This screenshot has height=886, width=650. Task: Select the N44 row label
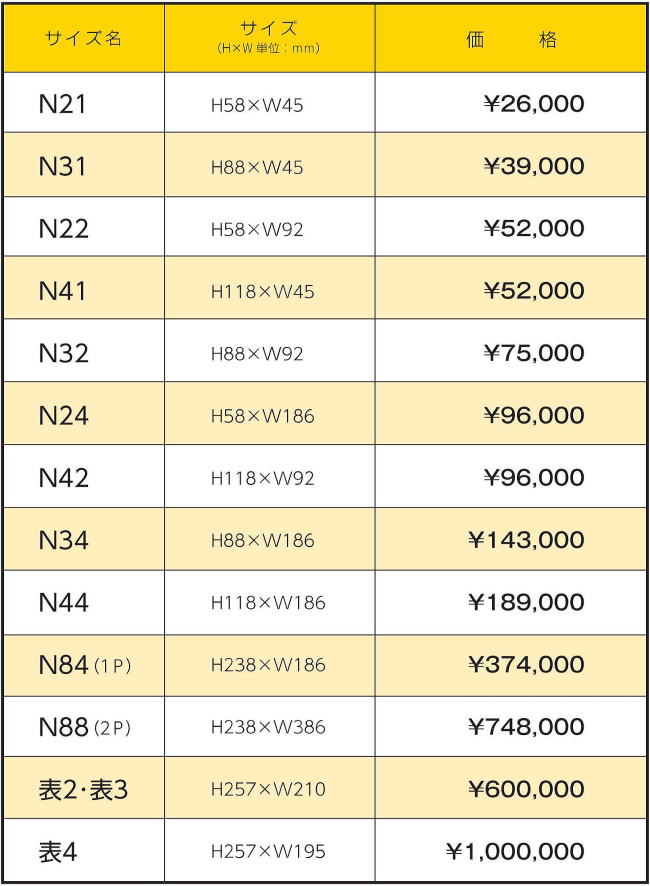63,603
